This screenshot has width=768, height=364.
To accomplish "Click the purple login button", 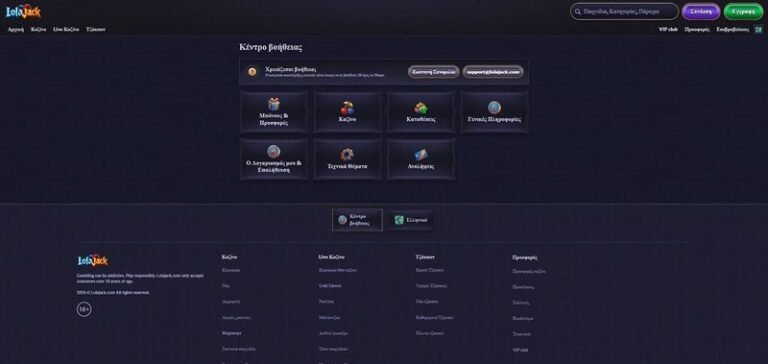I will click(701, 11).
